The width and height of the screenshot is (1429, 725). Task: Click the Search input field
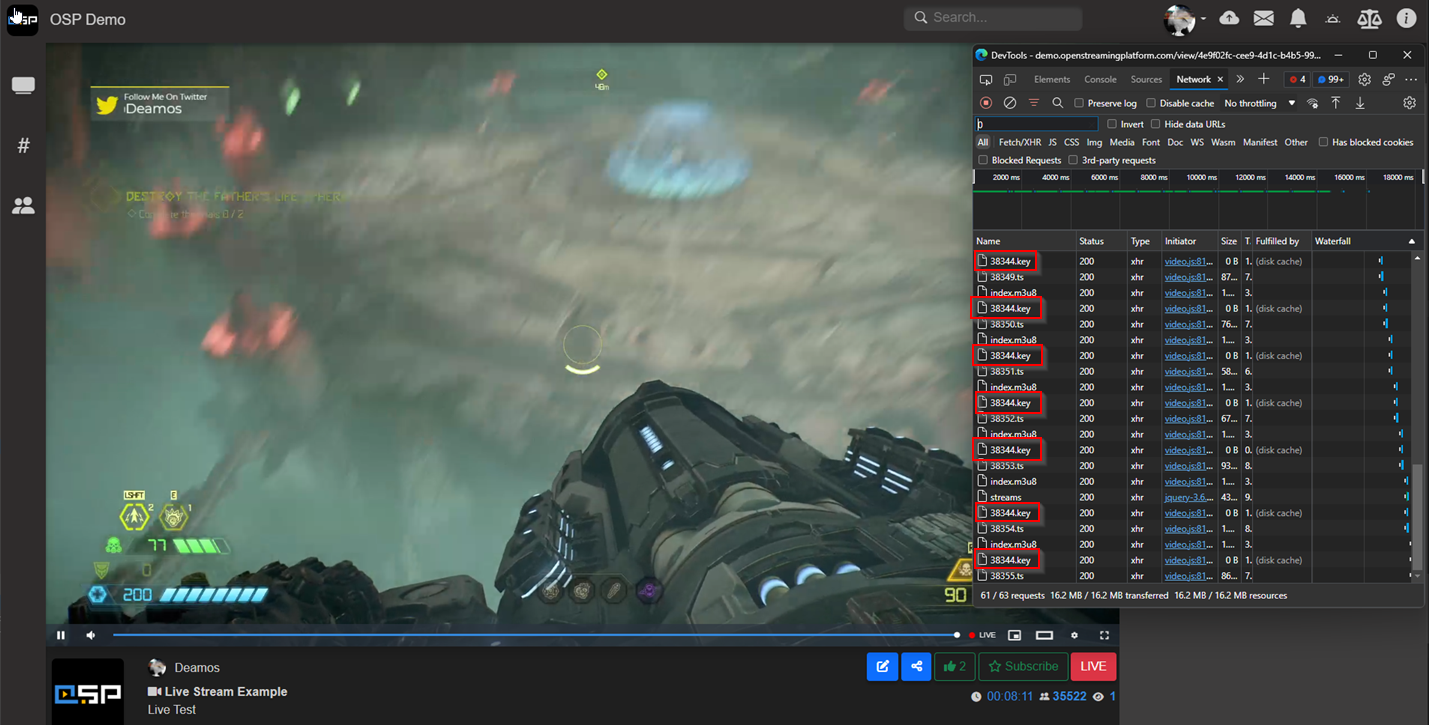993,18
